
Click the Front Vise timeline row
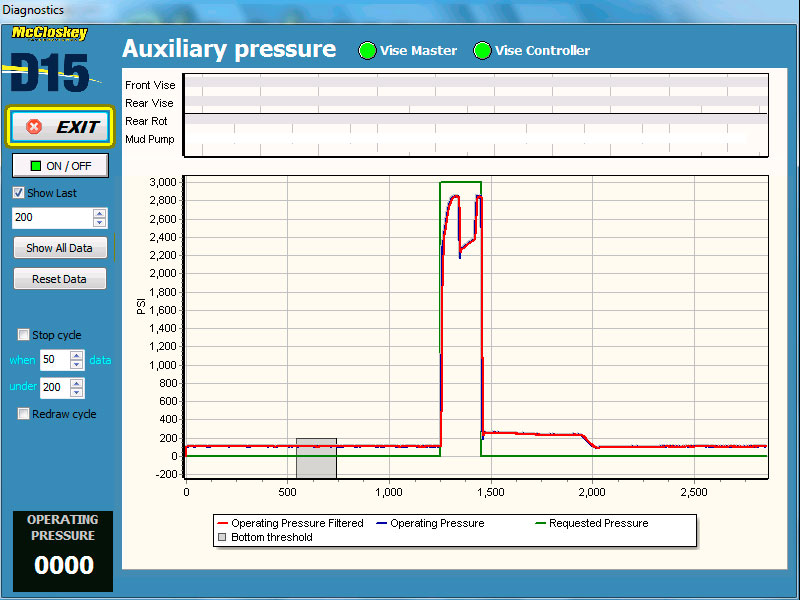[475, 85]
